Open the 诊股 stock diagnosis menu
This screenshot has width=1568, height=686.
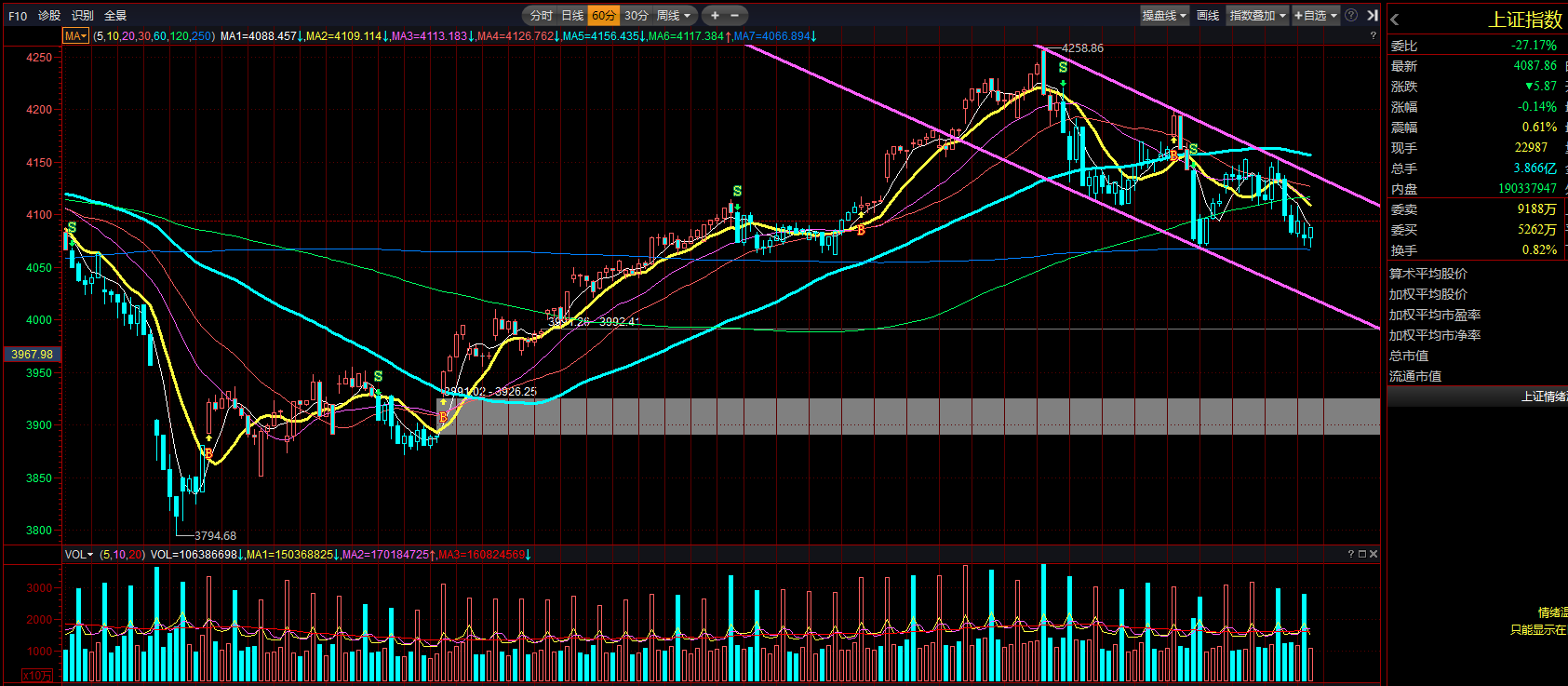(49, 16)
